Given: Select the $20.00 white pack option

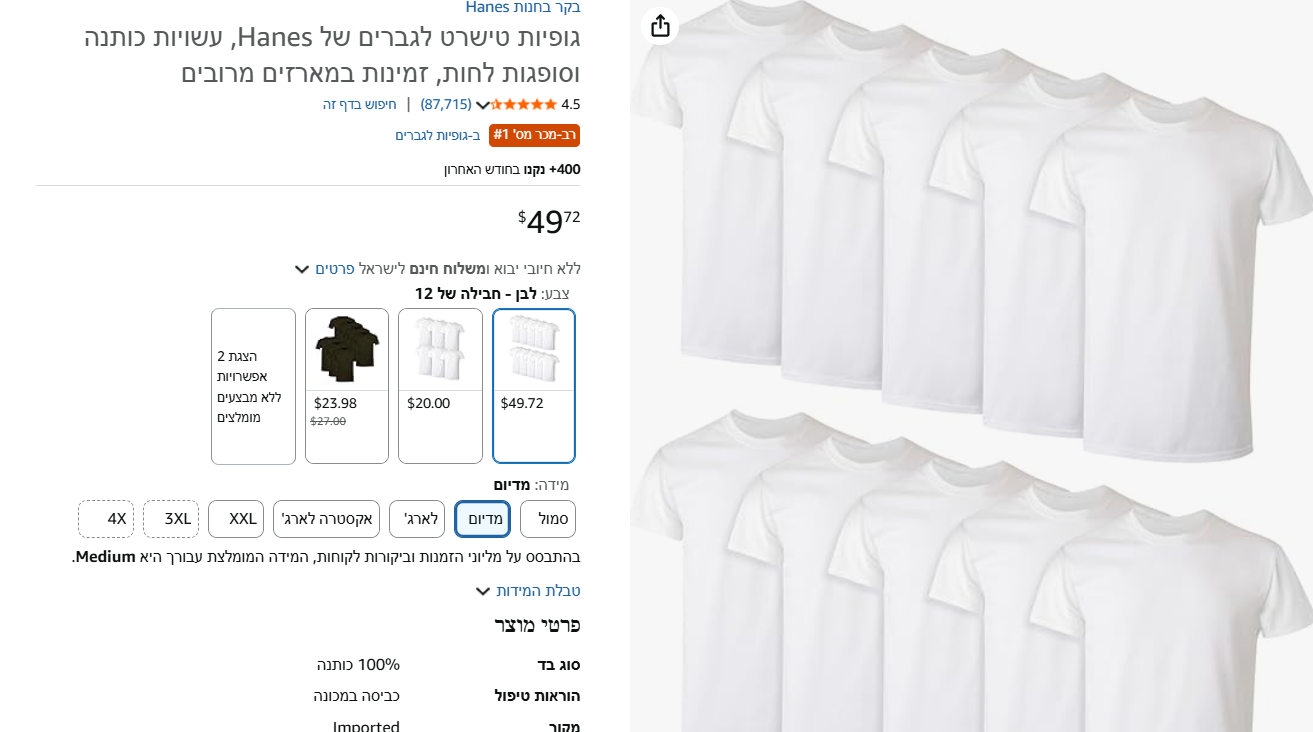Looking at the screenshot, I should point(440,385).
